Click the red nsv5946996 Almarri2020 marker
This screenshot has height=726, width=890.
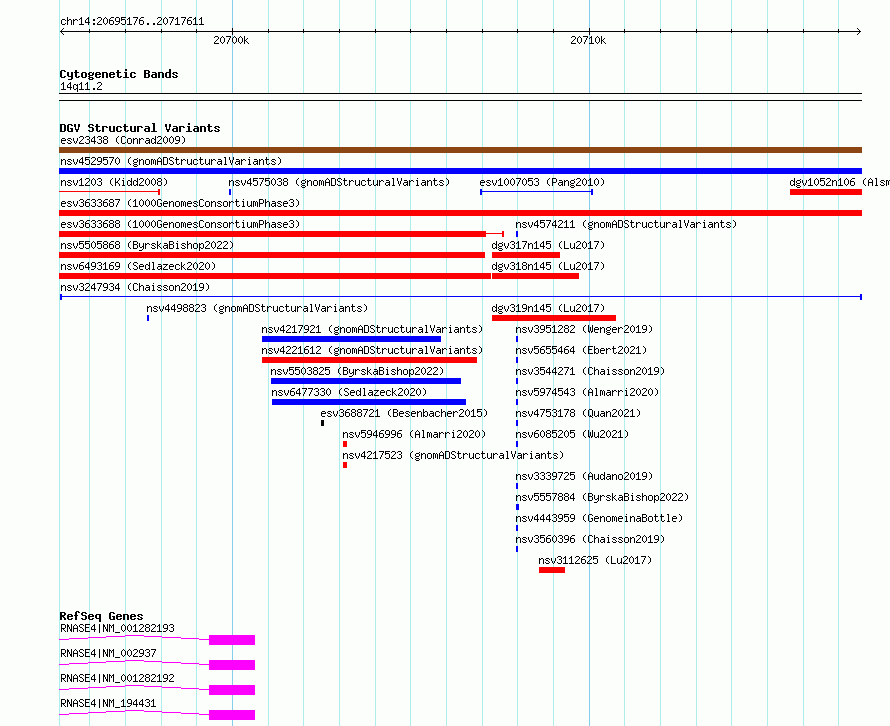tap(345, 444)
